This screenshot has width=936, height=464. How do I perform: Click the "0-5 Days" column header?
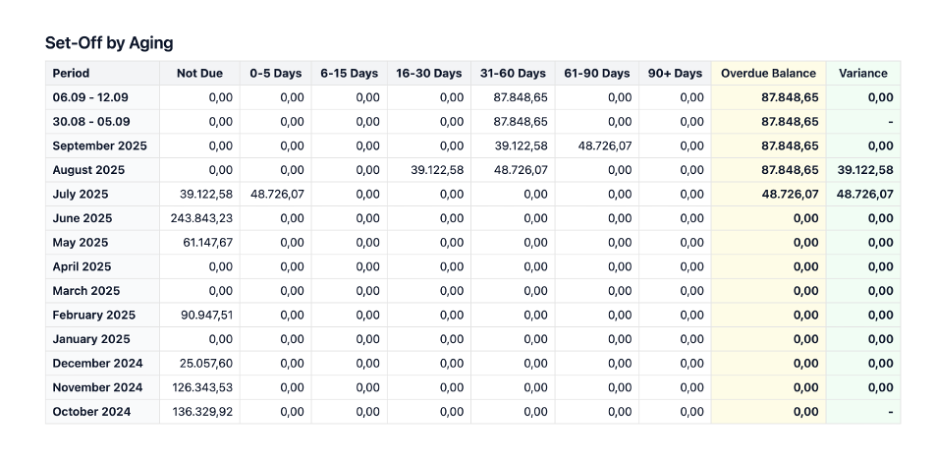[275, 73]
